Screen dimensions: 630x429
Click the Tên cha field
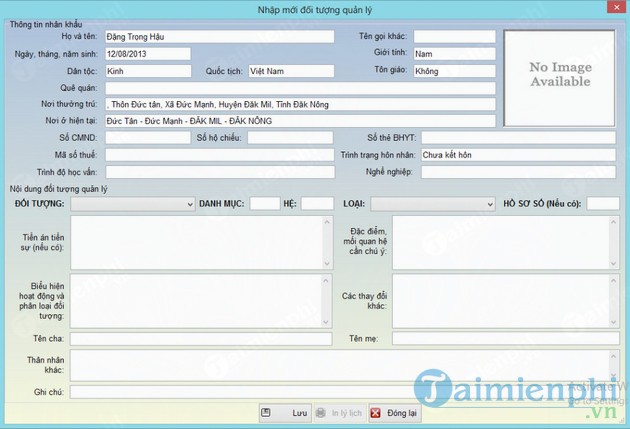201,339
